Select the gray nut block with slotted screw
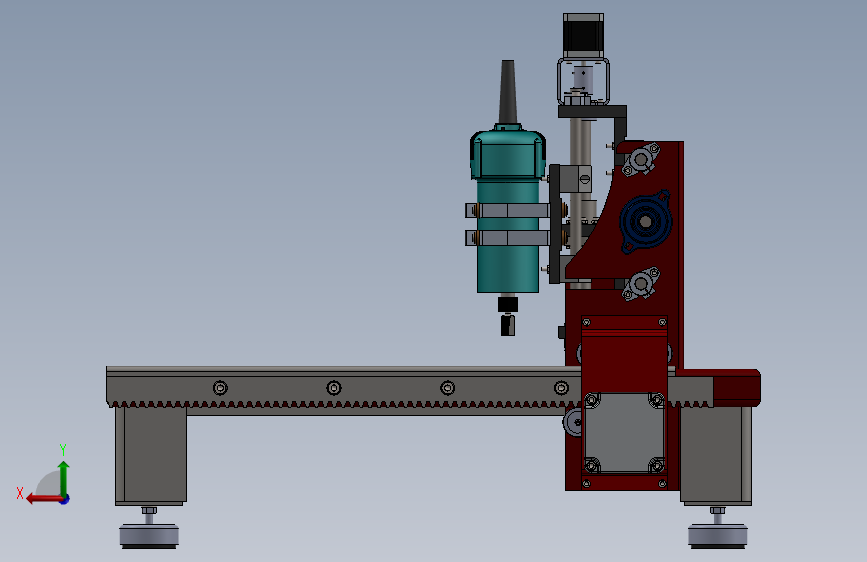 (x=575, y=179)
